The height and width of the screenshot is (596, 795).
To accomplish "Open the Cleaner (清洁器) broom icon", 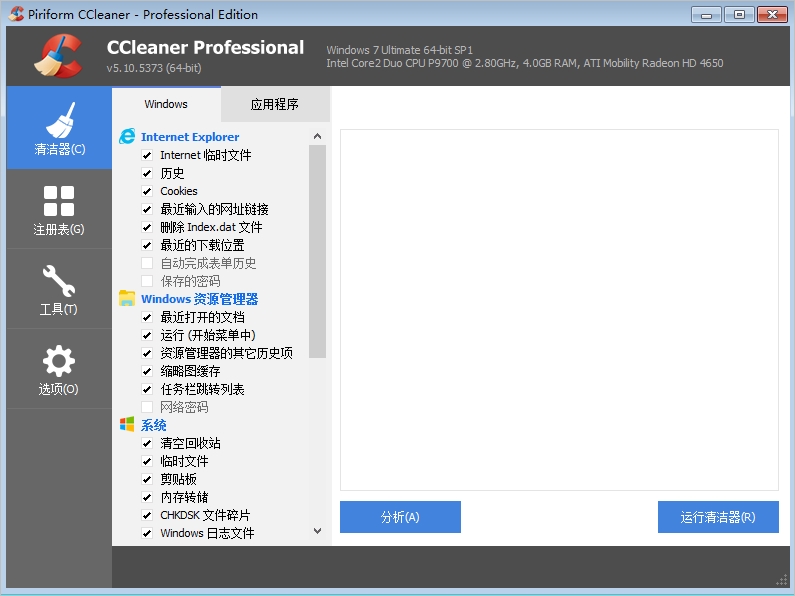I will [60, 120].
